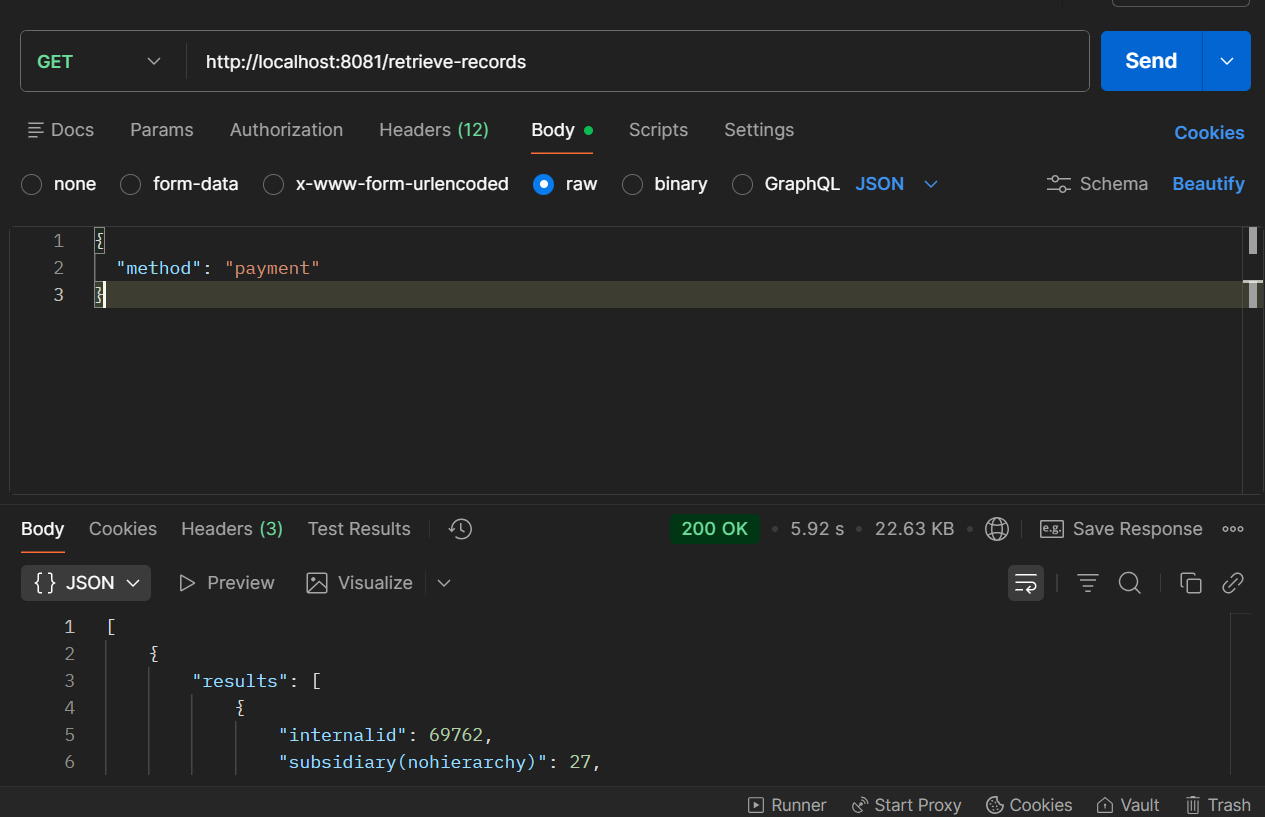This screenshot has height=817, width=1265.
Task: Copy response body with copy icon
Action: [x=1190, y=583]
